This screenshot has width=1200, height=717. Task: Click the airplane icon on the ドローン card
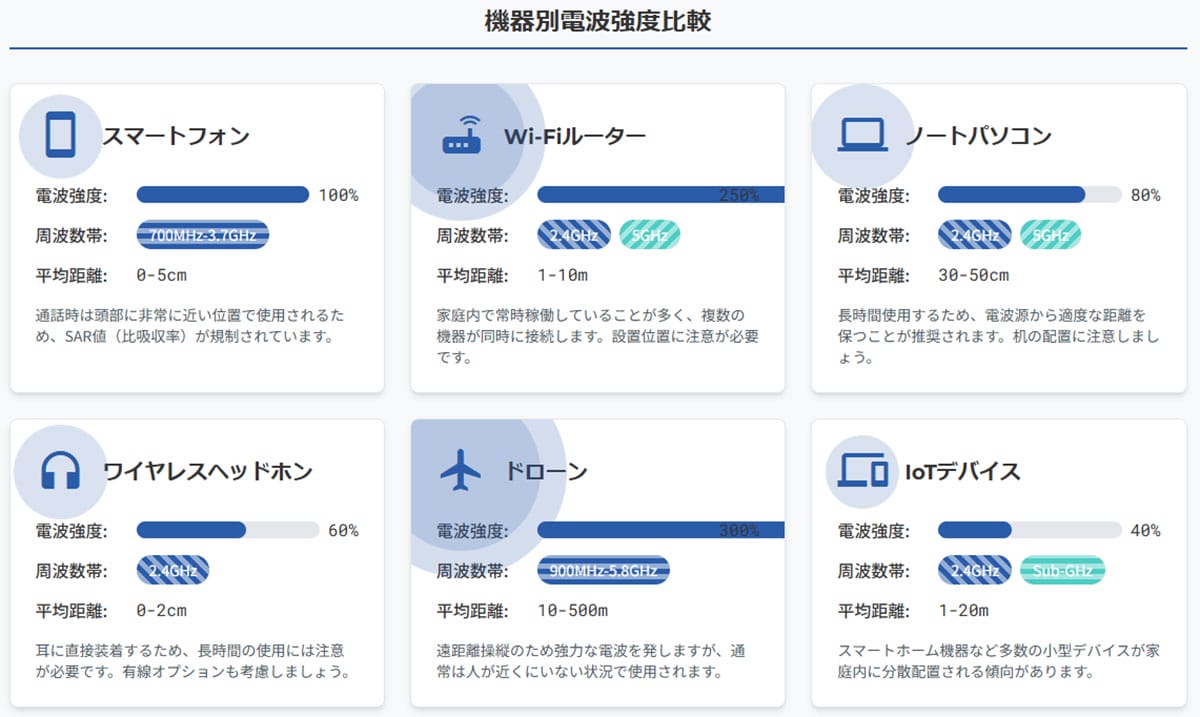462,470
